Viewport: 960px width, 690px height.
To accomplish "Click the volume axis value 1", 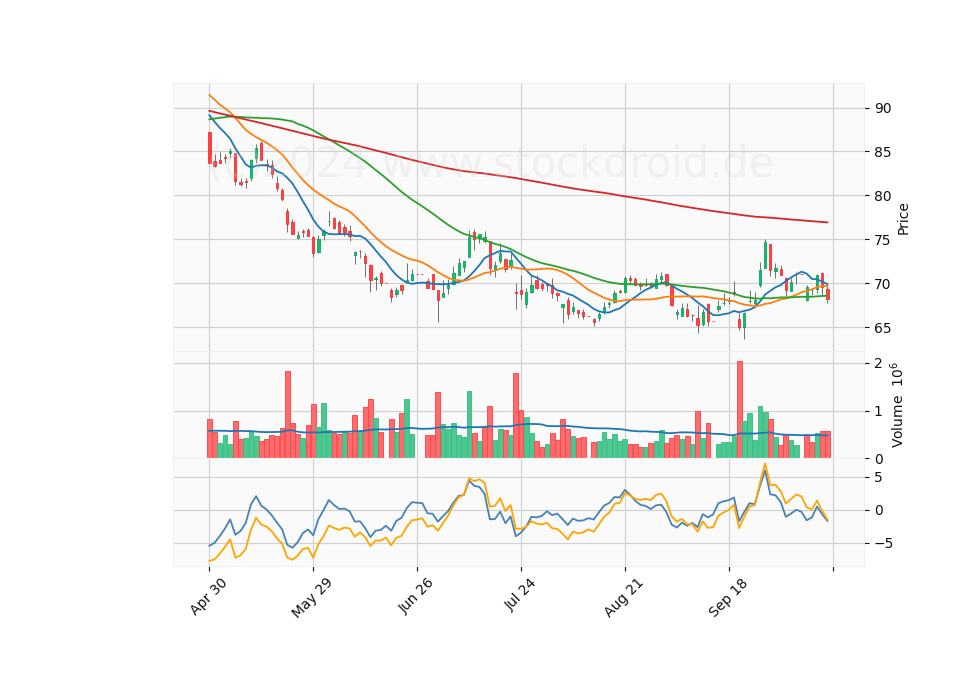I will pyautogui.click(x=879, y=411).
